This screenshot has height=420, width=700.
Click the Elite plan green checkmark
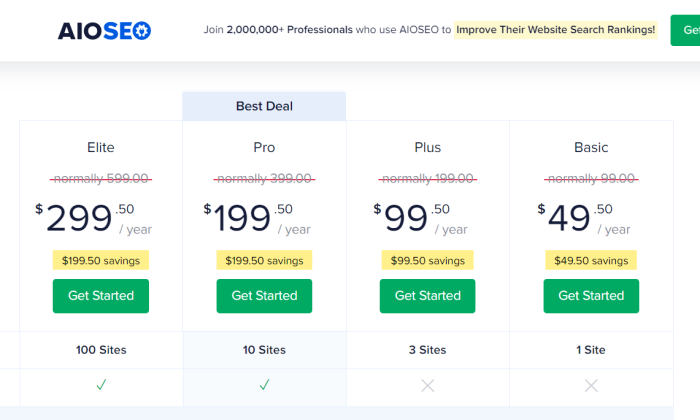[101, 384]
